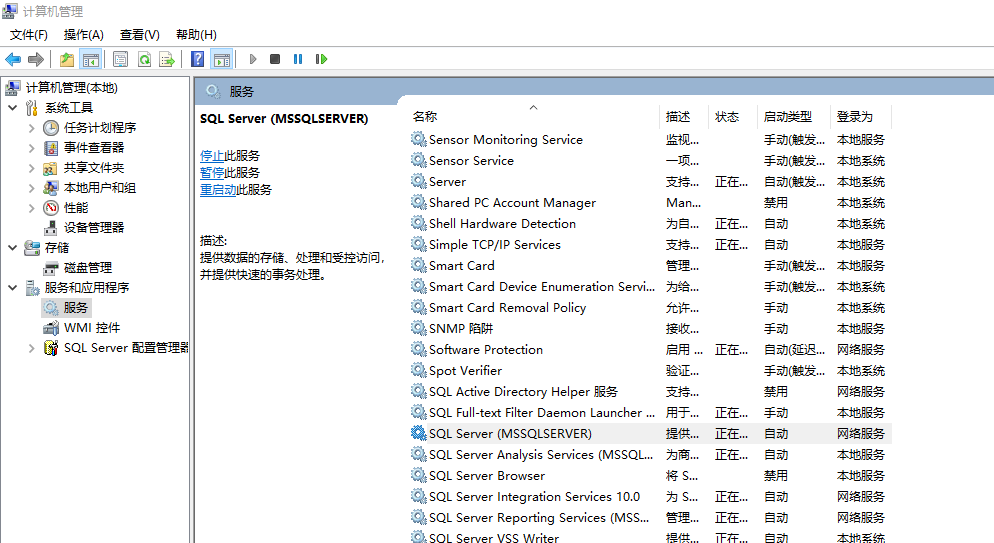
Task: Select SQL Active Directory Helper 服务
Action: point(650,391)
